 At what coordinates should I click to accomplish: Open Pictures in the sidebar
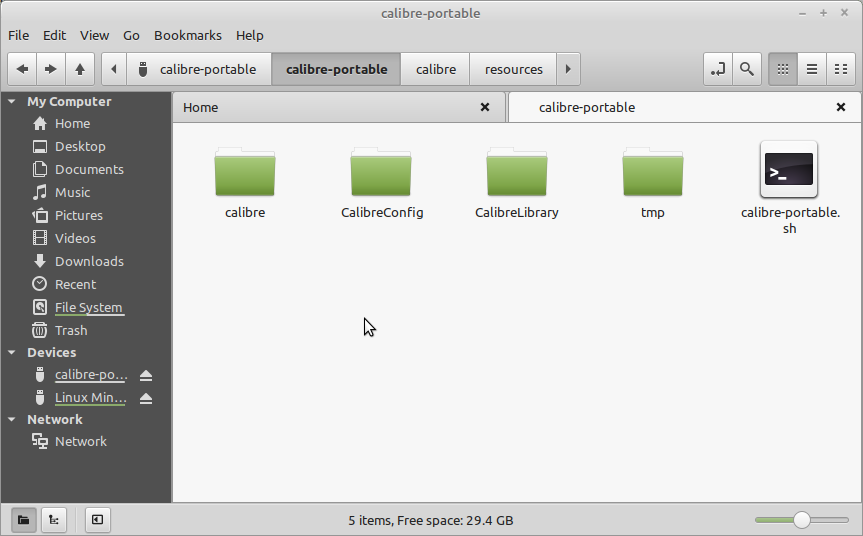pos(78,216)
